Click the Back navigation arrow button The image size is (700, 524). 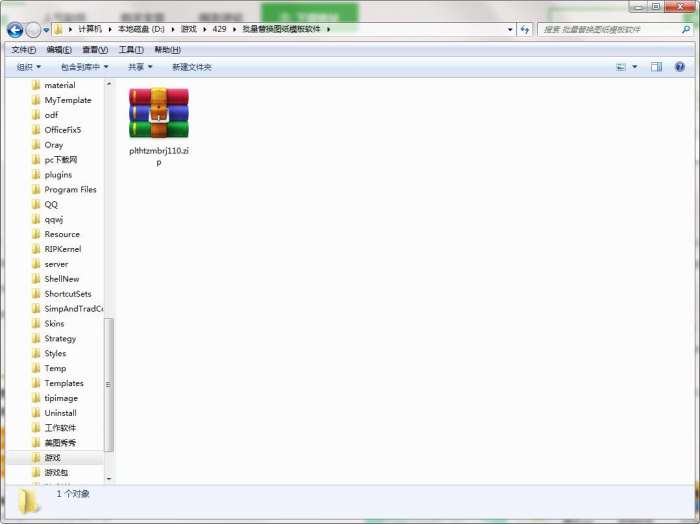pyautogui.click(x=15, y=30)
